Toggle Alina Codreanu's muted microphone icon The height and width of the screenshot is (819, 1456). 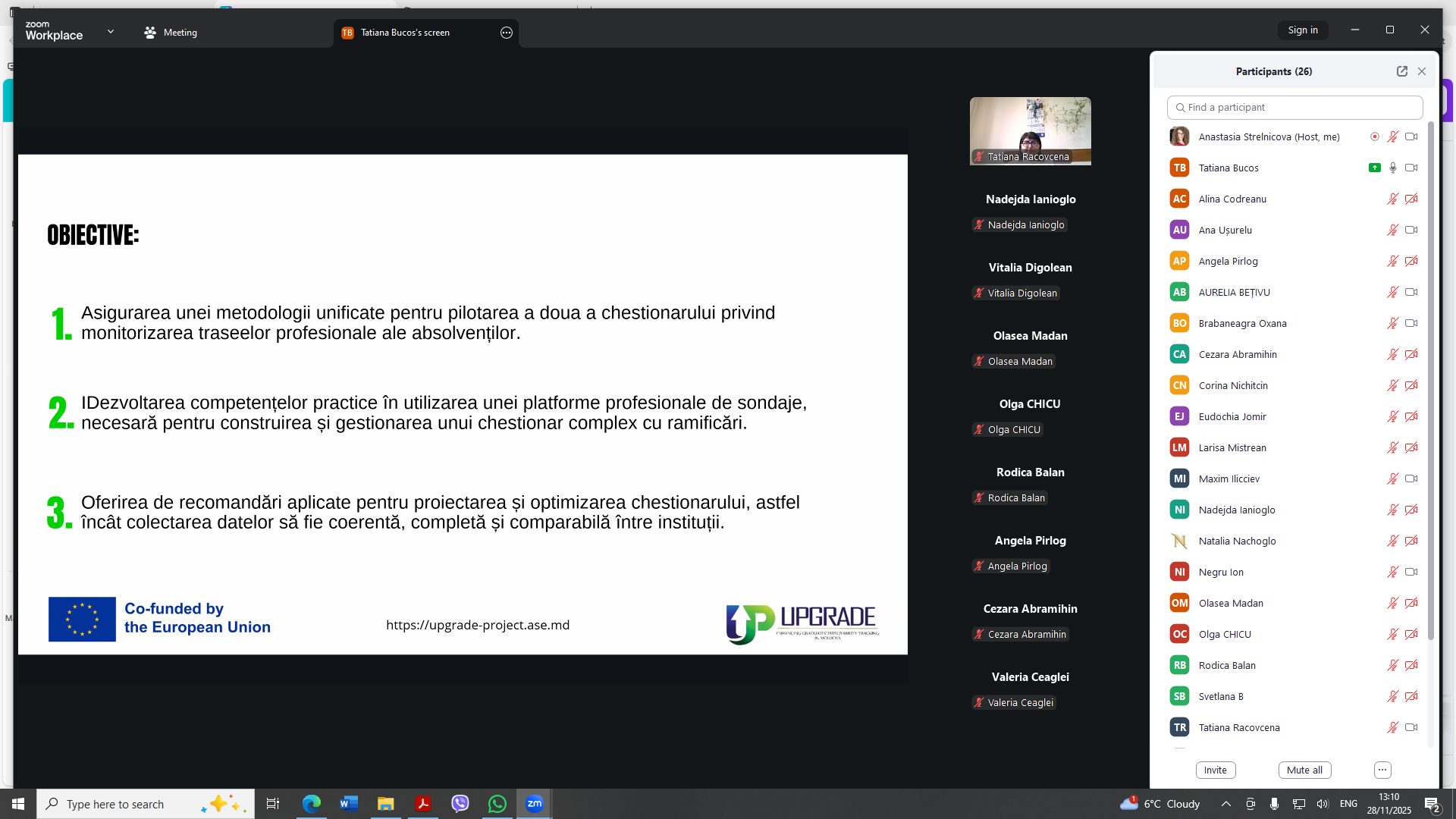1393,199
